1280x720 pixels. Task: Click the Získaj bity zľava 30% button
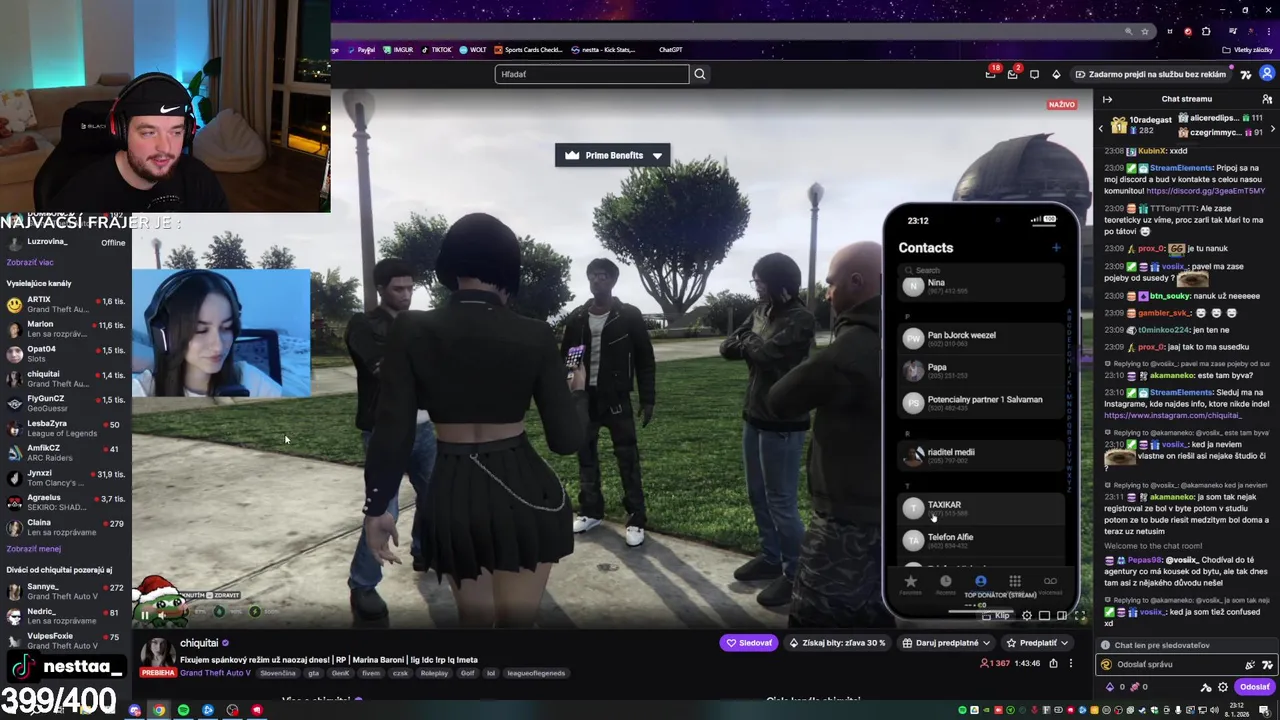pos(837,643)
